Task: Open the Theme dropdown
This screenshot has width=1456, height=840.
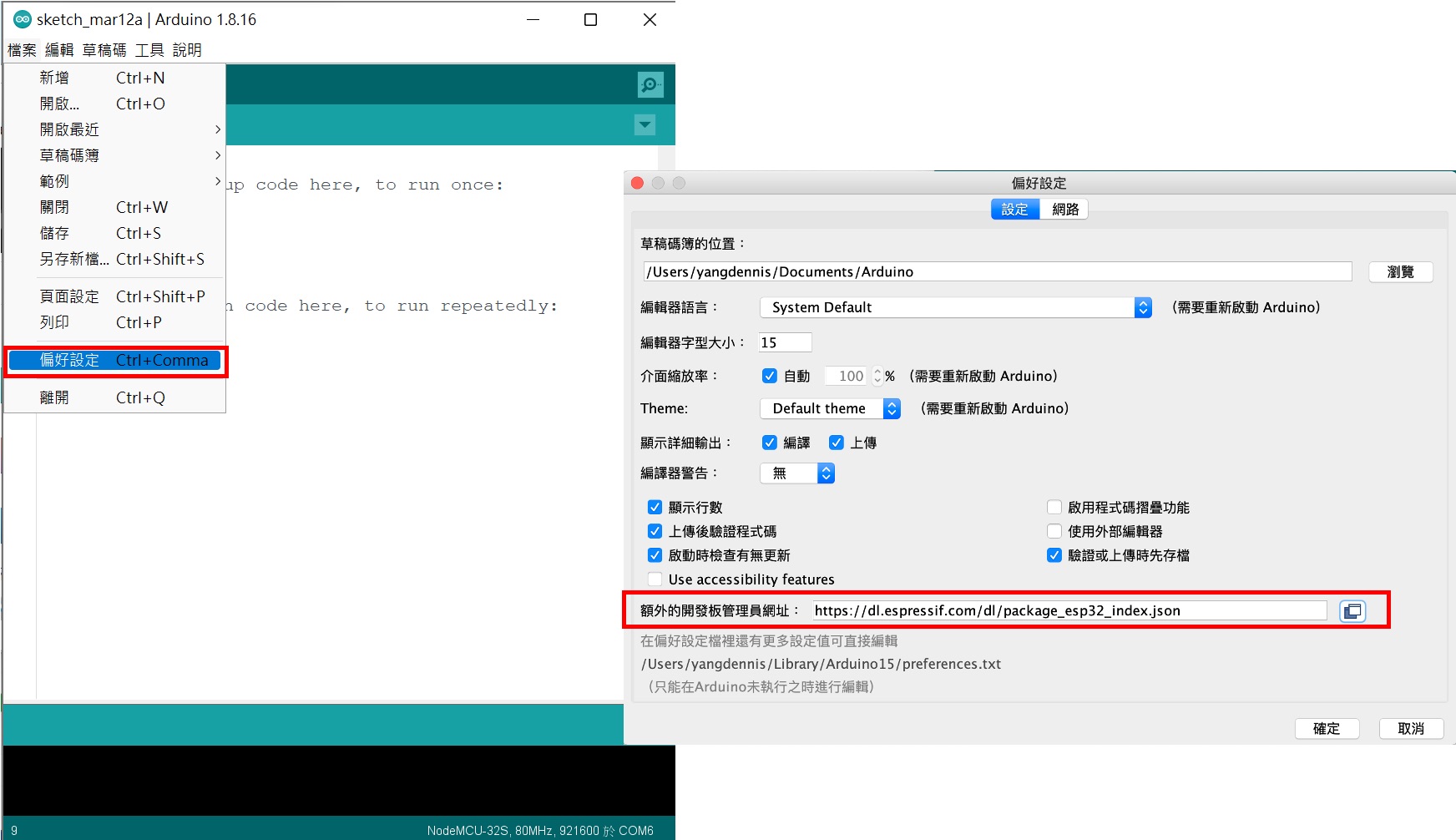Action: click(892, 408)
